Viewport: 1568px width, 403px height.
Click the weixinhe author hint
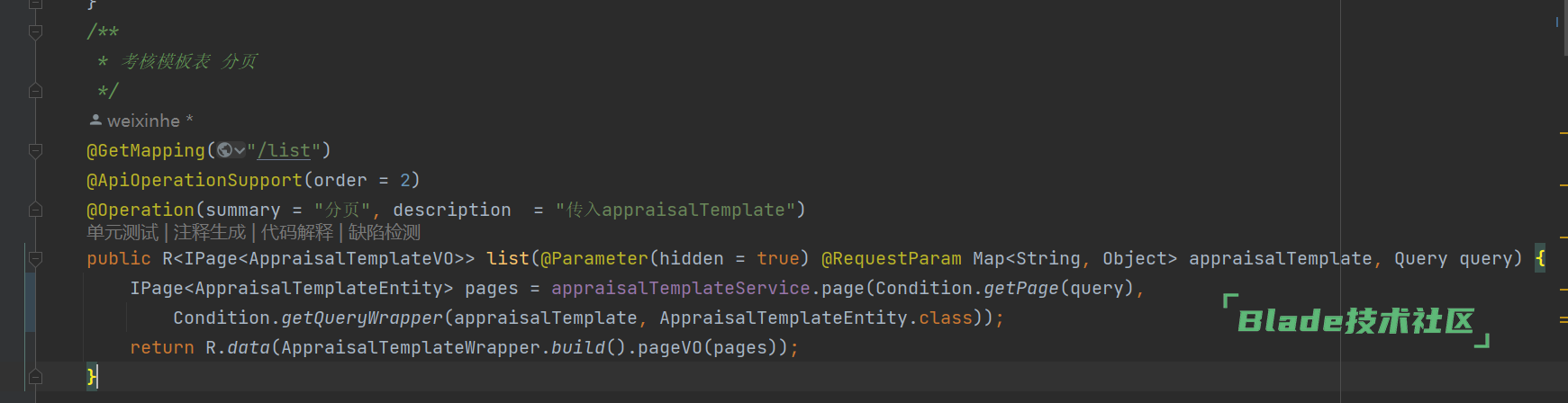pos(143,121)
